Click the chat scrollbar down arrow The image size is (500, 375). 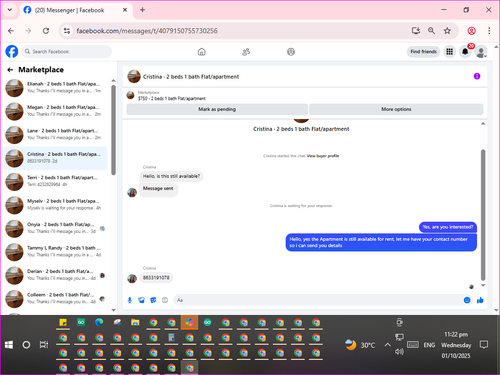coord(483,286)
